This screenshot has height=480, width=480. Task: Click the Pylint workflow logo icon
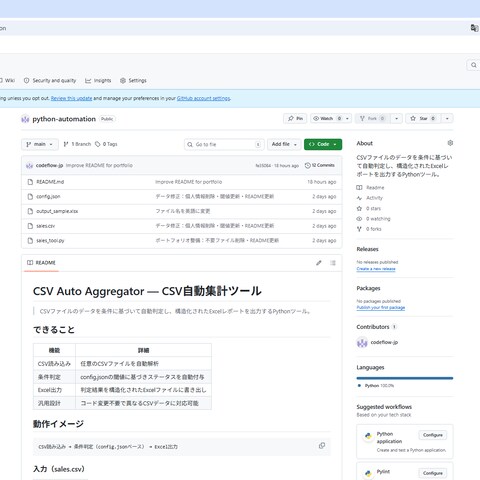pos(368,473)
